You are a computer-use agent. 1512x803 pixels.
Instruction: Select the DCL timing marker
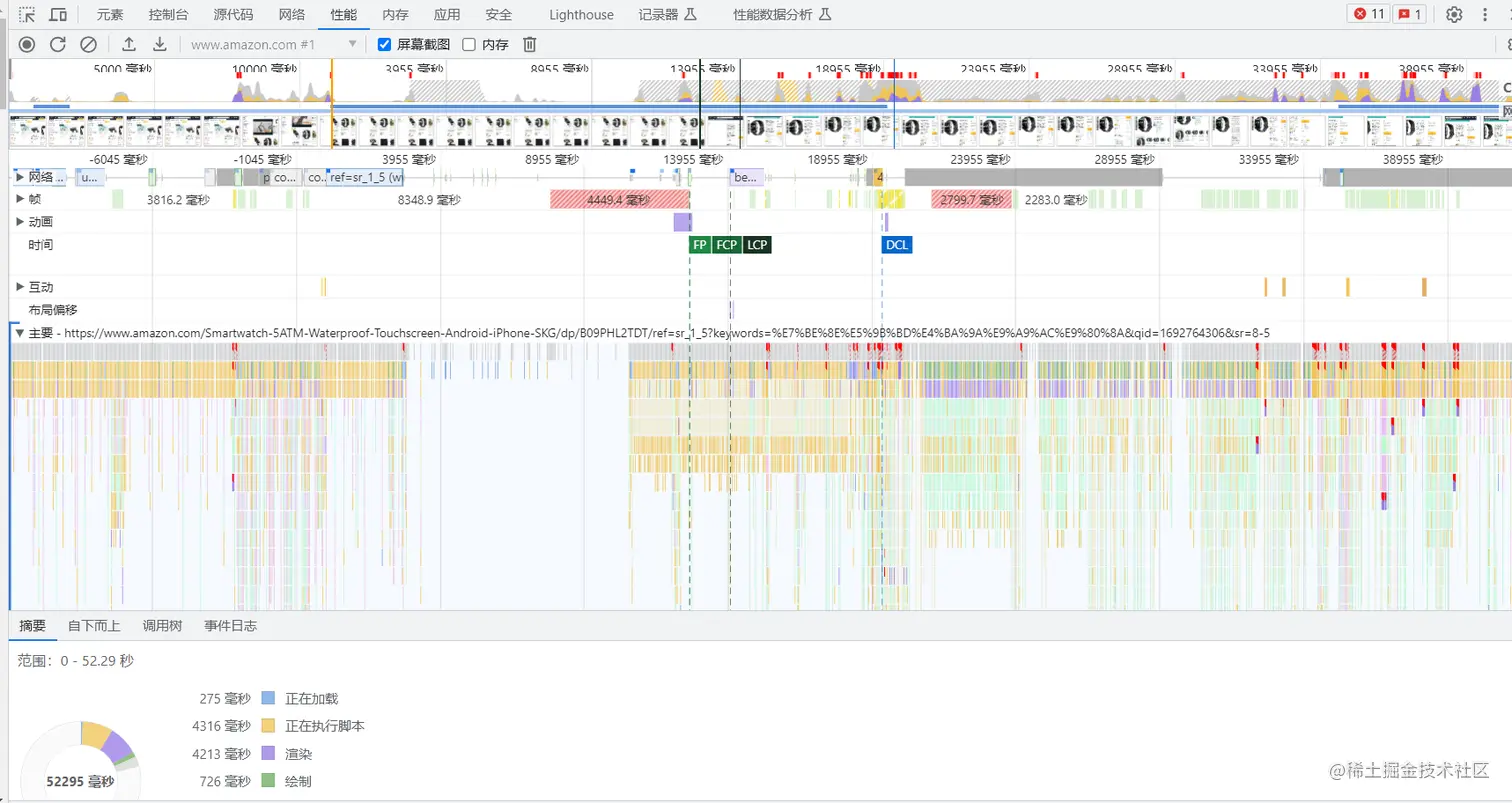[897, 245]
